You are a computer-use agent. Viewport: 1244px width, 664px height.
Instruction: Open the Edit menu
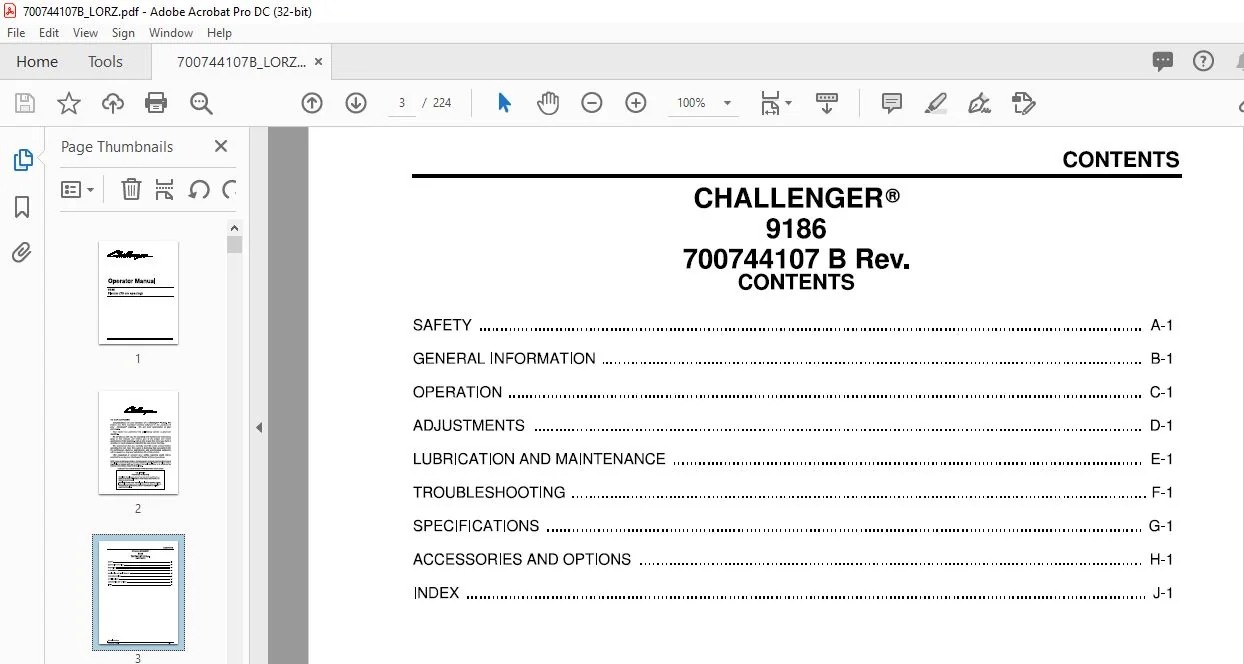49,33
